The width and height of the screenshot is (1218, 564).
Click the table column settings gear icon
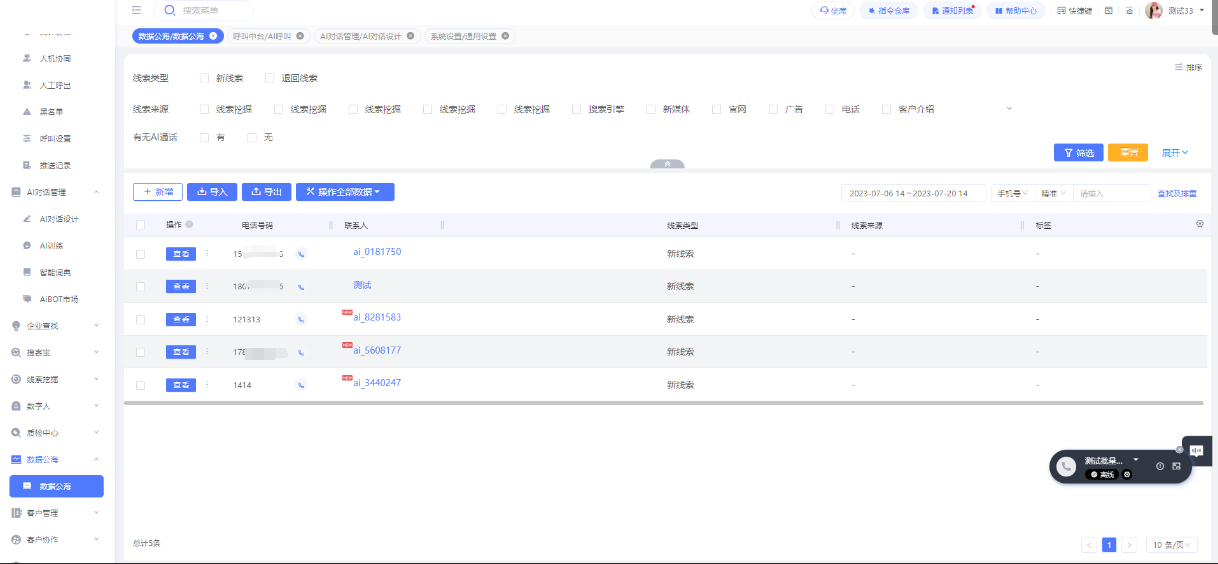1200,224
